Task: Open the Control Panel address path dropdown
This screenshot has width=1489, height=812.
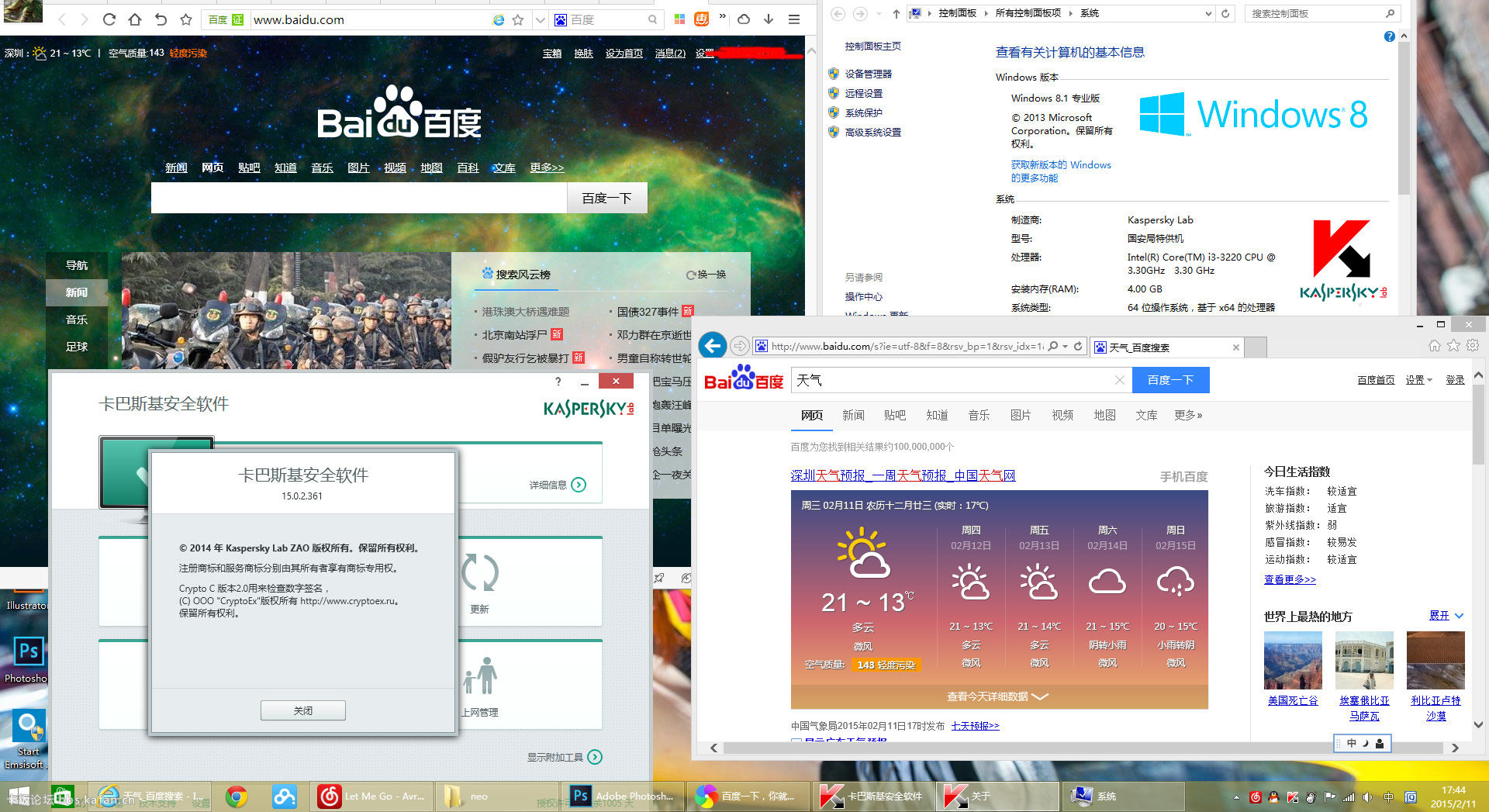Action: 1207,13
